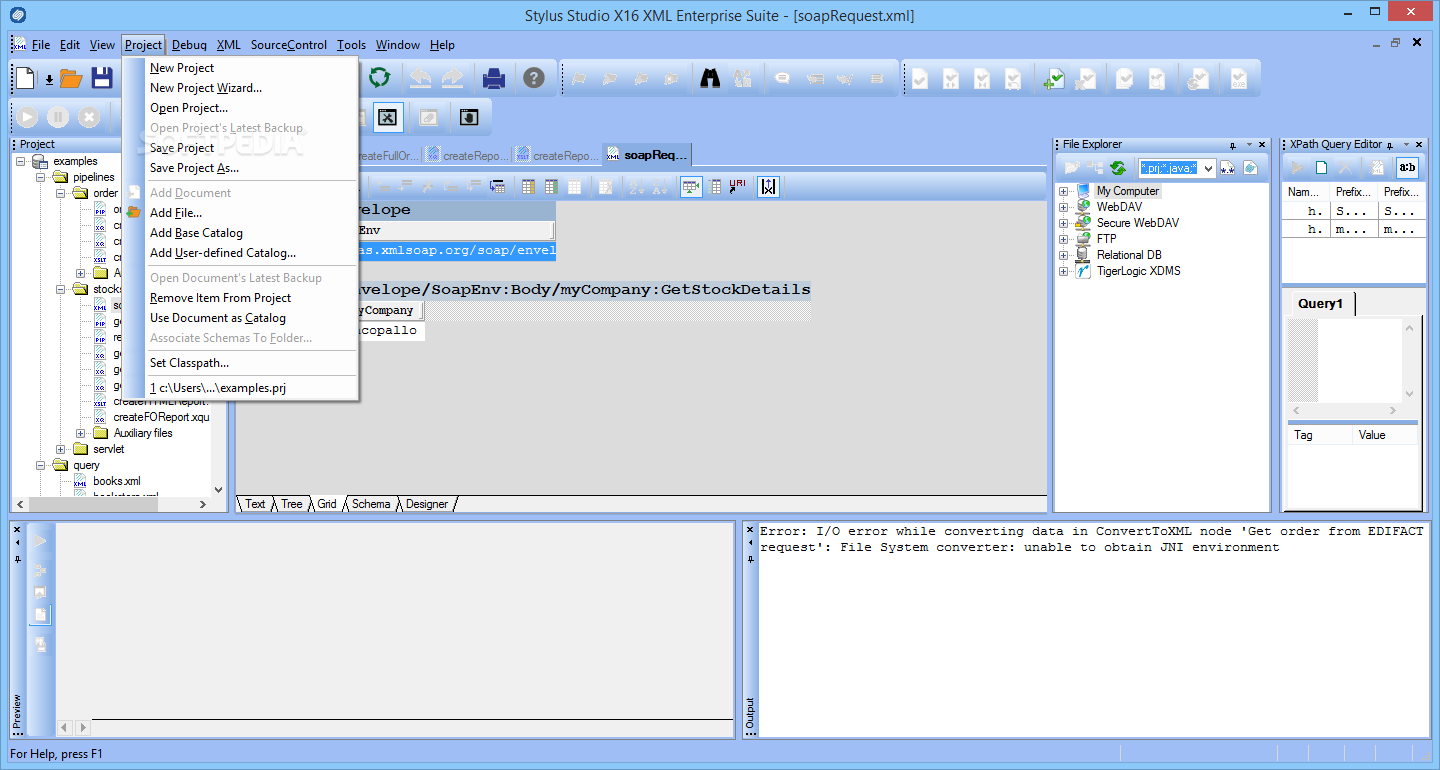The height and width of the screenshot is (770, 1440).
Task: Open the SourceControl menu
Action: [289, 45]
